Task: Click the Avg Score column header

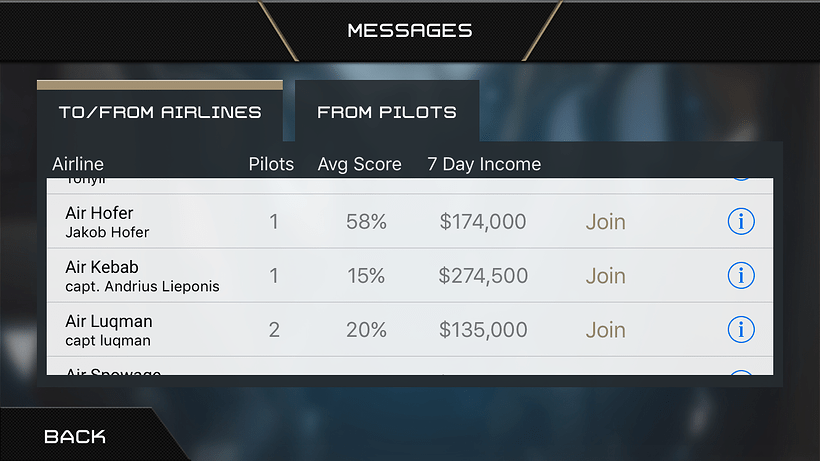Action: [x=359, y=164]
